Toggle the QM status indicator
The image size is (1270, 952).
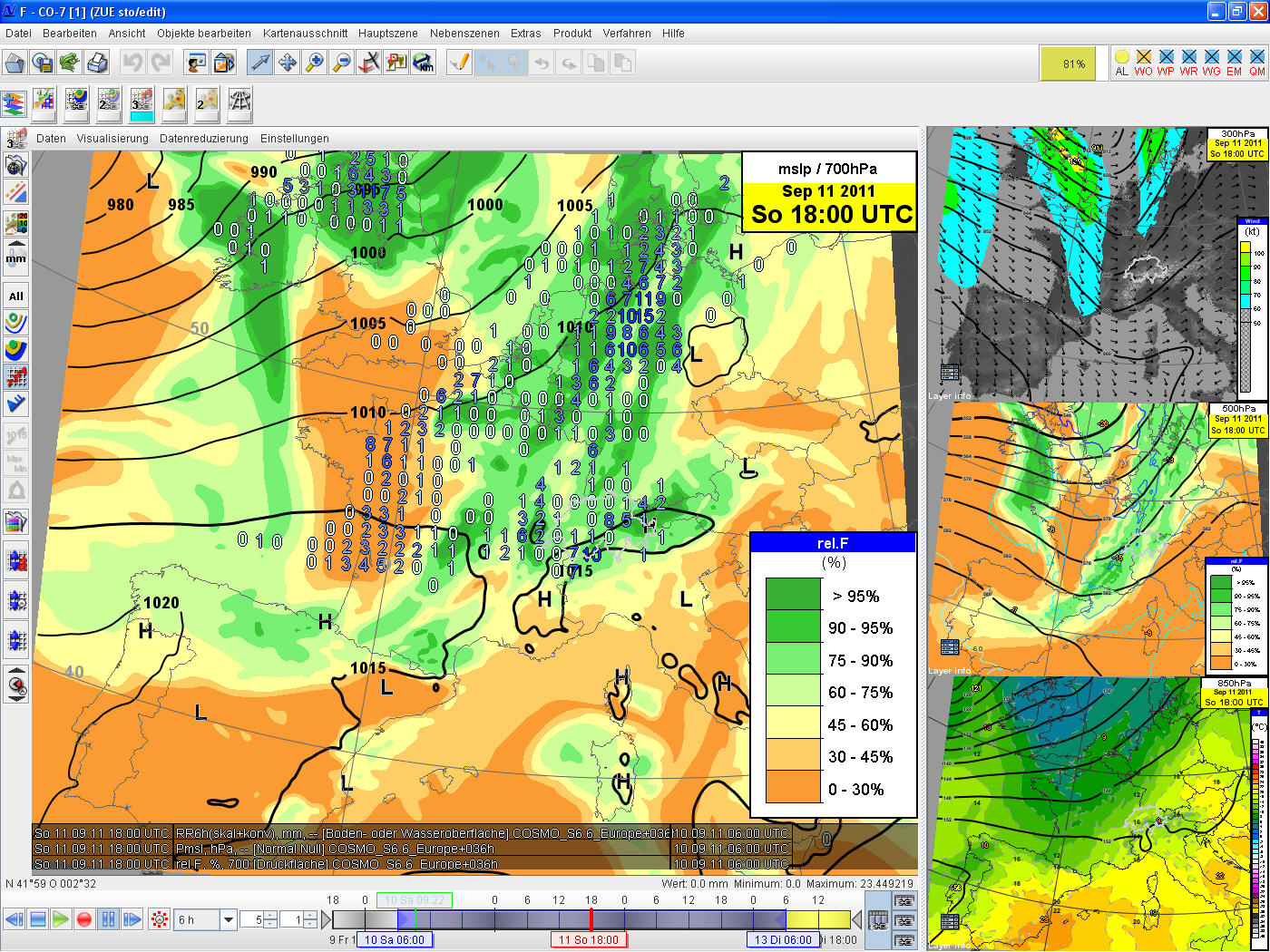1256,63
